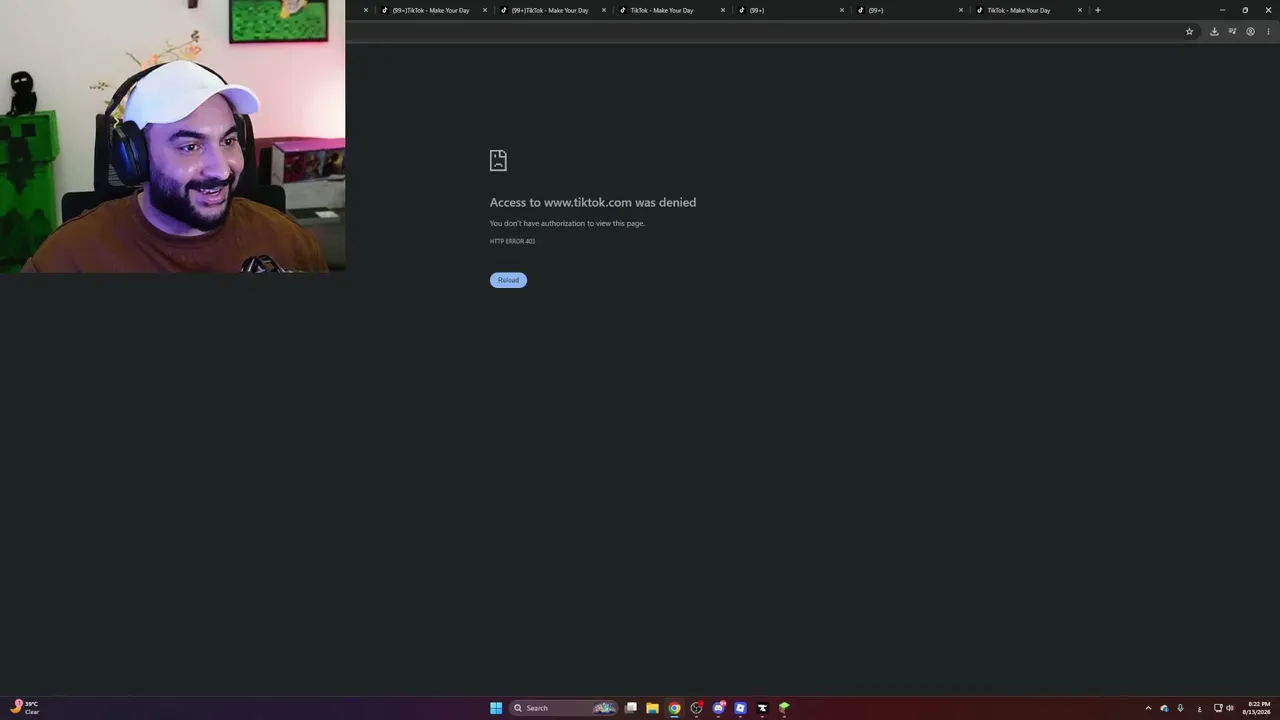The width and height of the screenshot is (1280, 720).
Task: Click the microphone tray icon
Action: (1180, 708)
